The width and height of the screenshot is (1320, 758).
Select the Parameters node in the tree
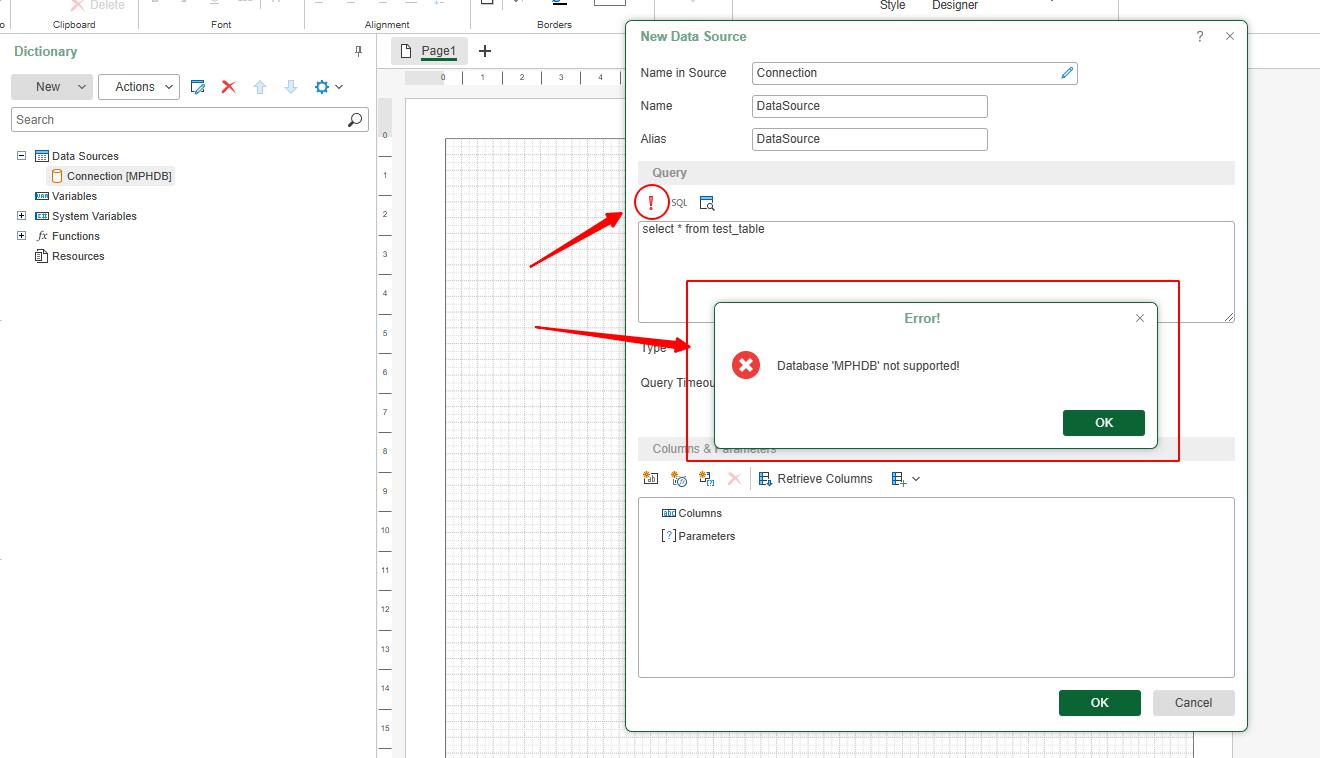click(x=698, y=536)
